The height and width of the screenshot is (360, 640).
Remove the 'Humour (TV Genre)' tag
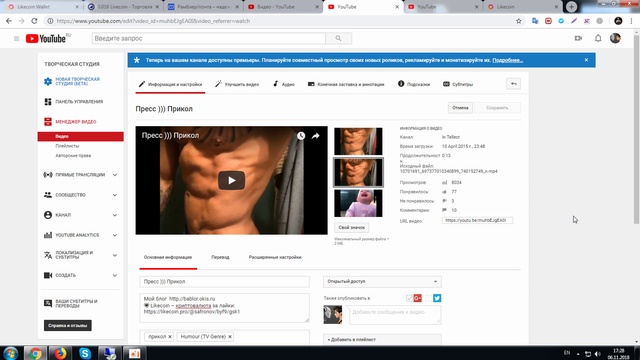230,337
